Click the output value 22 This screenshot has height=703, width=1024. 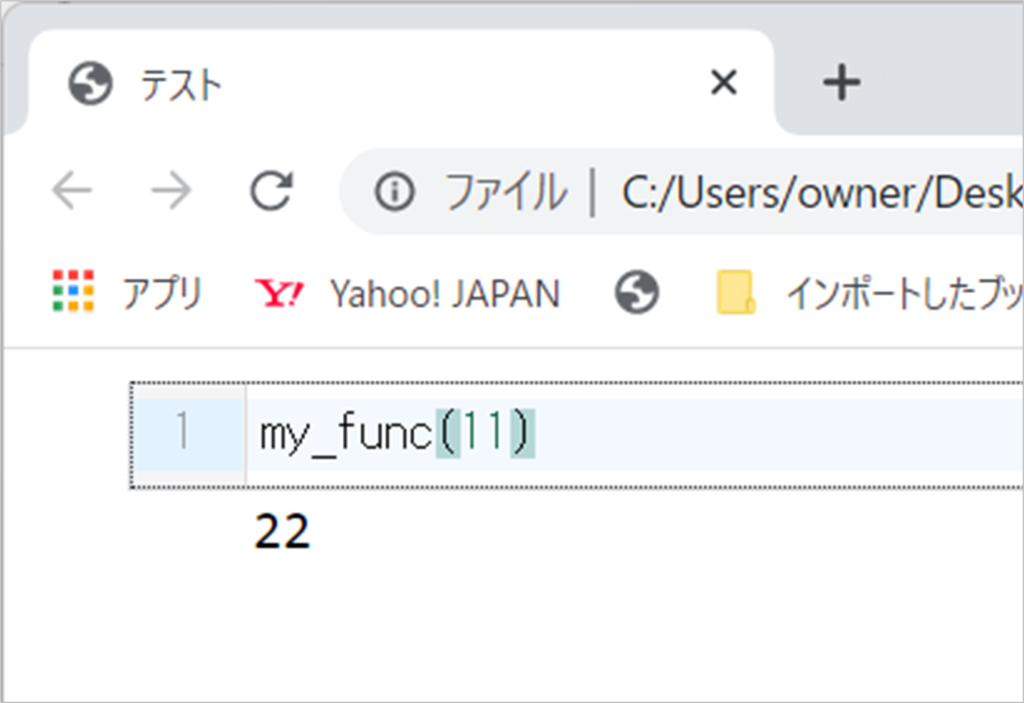(282, 533)
